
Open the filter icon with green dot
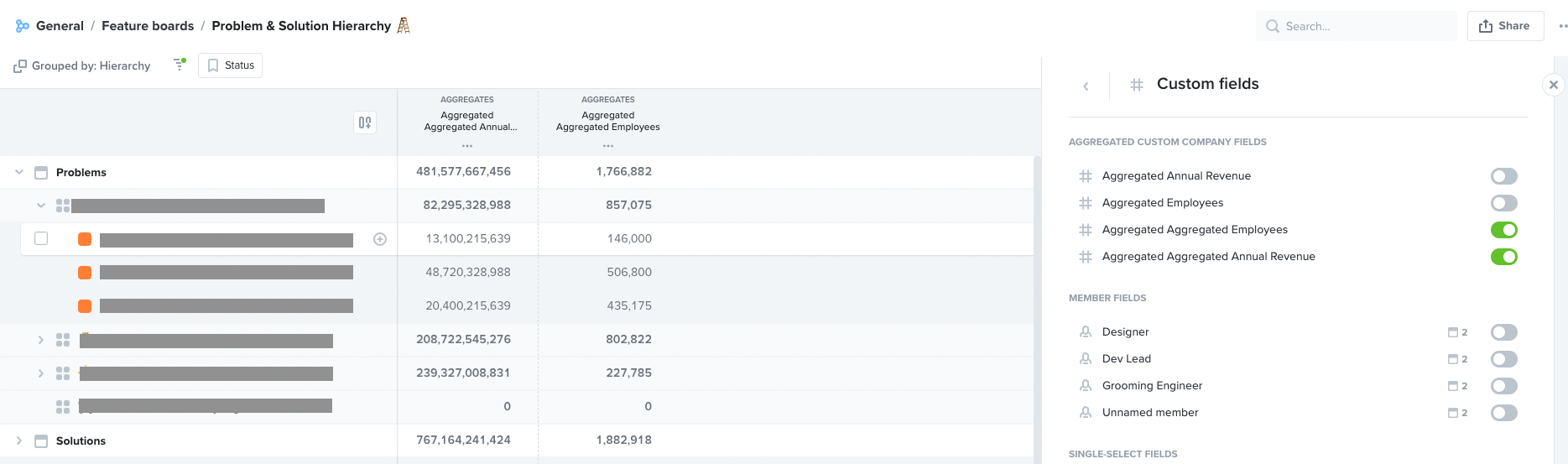(x=180, y=65)
